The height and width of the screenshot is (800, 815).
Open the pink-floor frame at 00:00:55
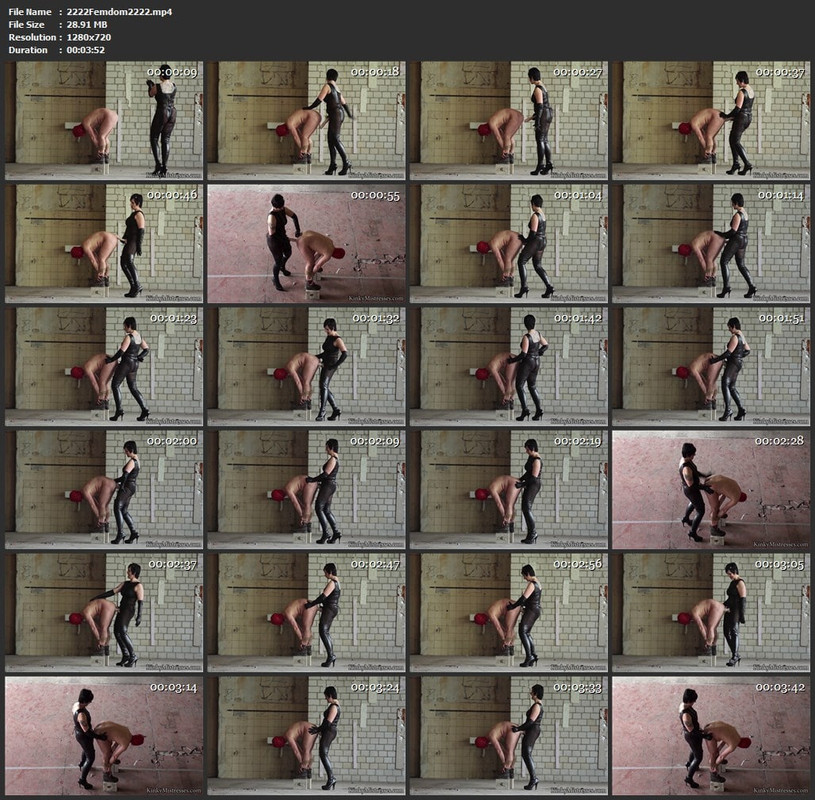[306, 244]
